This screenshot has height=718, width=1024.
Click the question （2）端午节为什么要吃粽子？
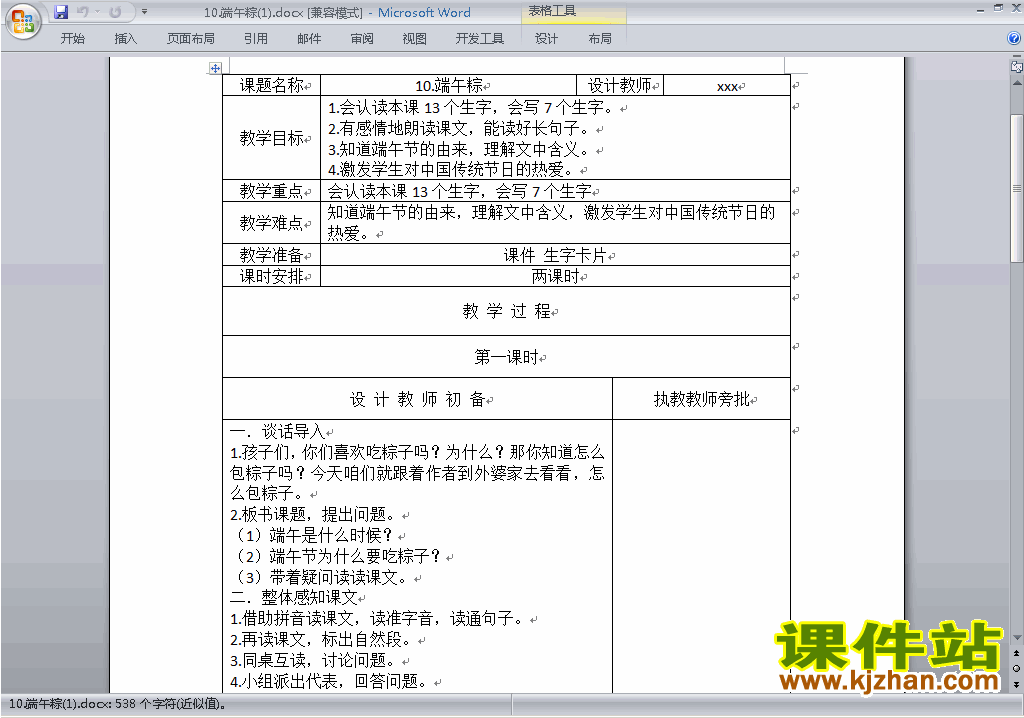(x=338, y=556)
